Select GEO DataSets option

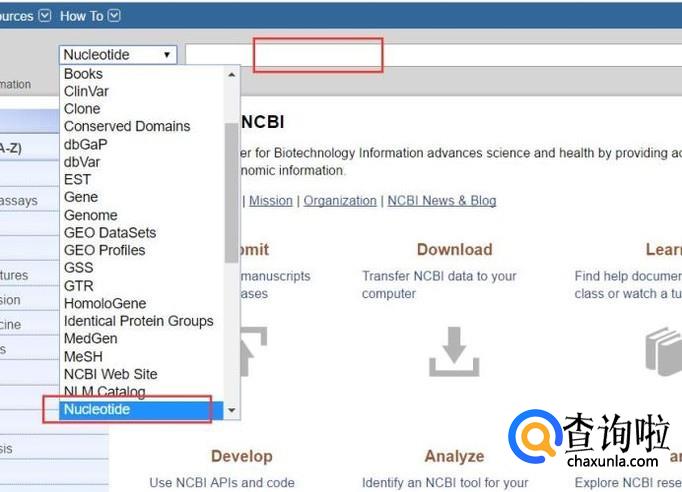click(x=141, y=233)
